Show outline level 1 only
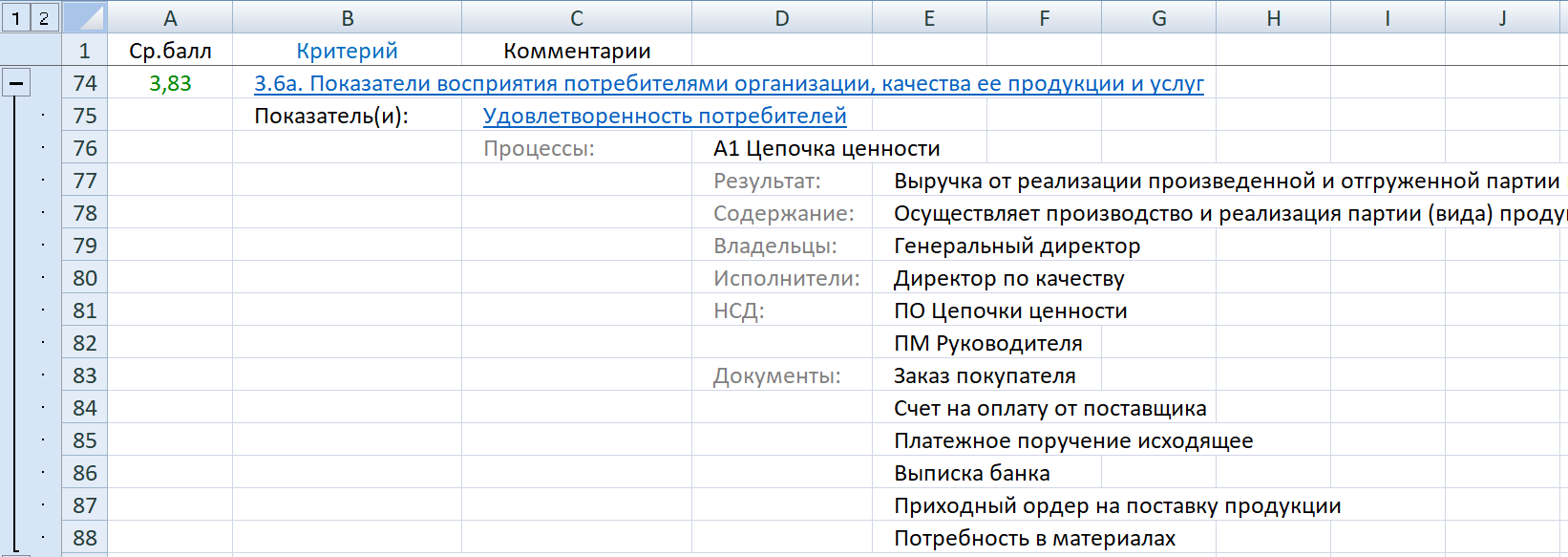Viewport: 1568px width, 557px height. click(x=15, y=17)
